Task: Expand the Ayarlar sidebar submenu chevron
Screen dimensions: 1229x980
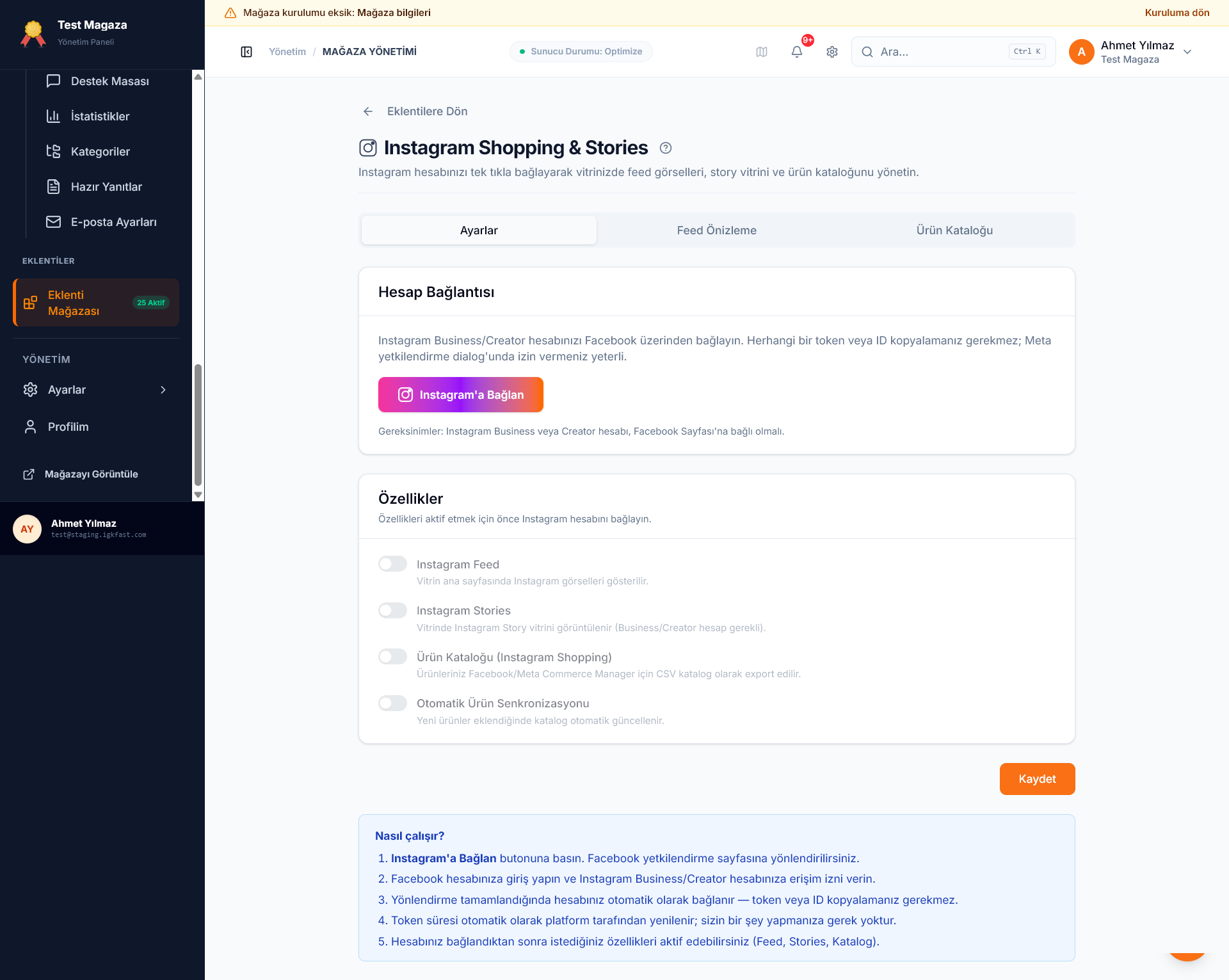Action: tap(163, 390)
